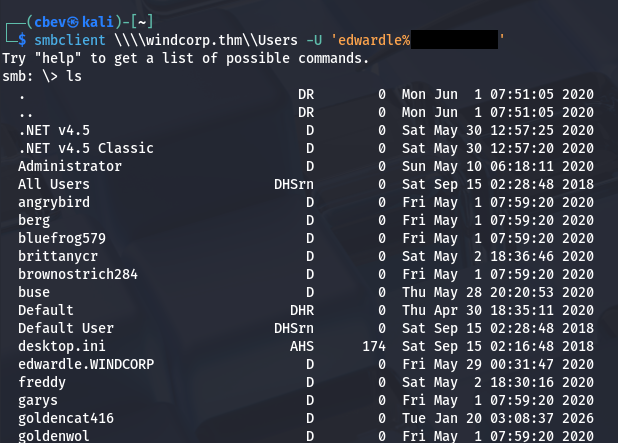This screenshot has height=443, width=618.
Task: Click the 2026 date on goldencat416 row
Action: click(x=578, y=418)
